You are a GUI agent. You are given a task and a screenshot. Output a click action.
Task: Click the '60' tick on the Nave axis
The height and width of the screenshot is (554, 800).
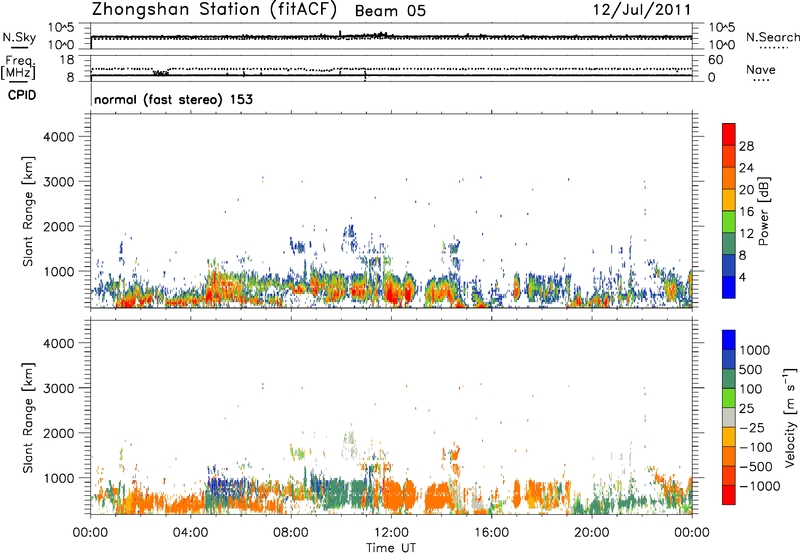pyautogui.click(x=715, y=60)
